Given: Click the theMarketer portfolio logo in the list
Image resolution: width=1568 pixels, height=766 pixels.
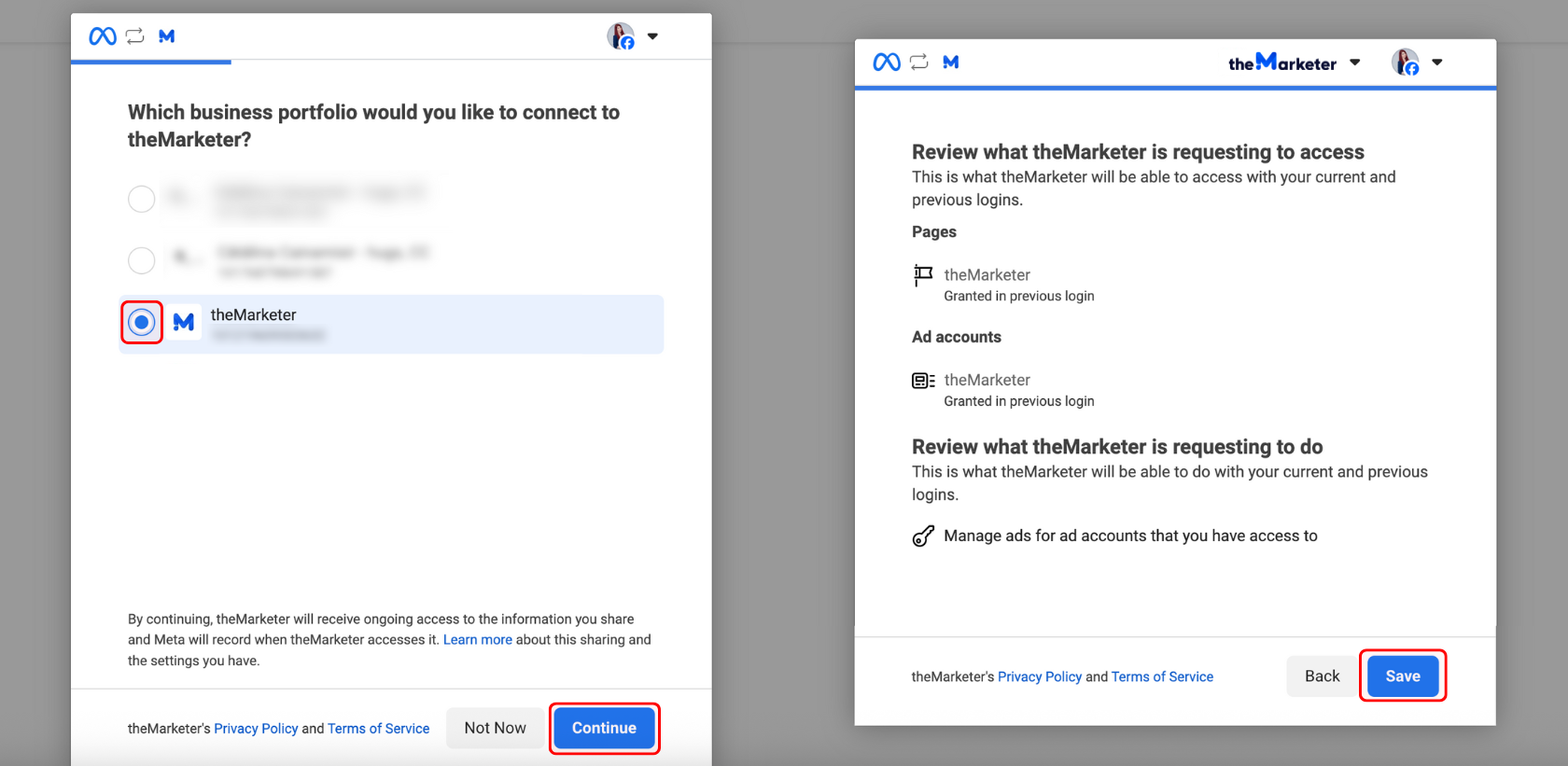Looking at the screenshot, I should 184,322.
